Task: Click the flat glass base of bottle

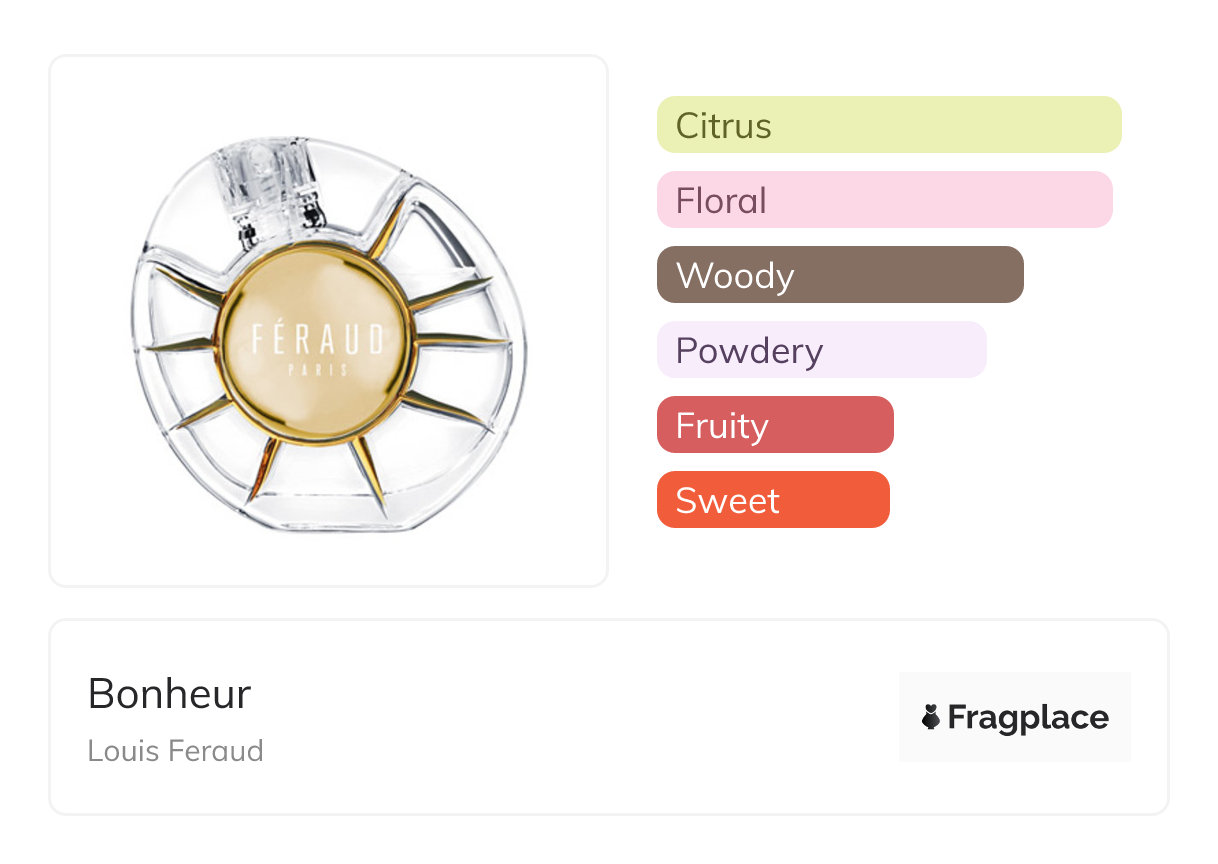Action: tap(330, 523)
